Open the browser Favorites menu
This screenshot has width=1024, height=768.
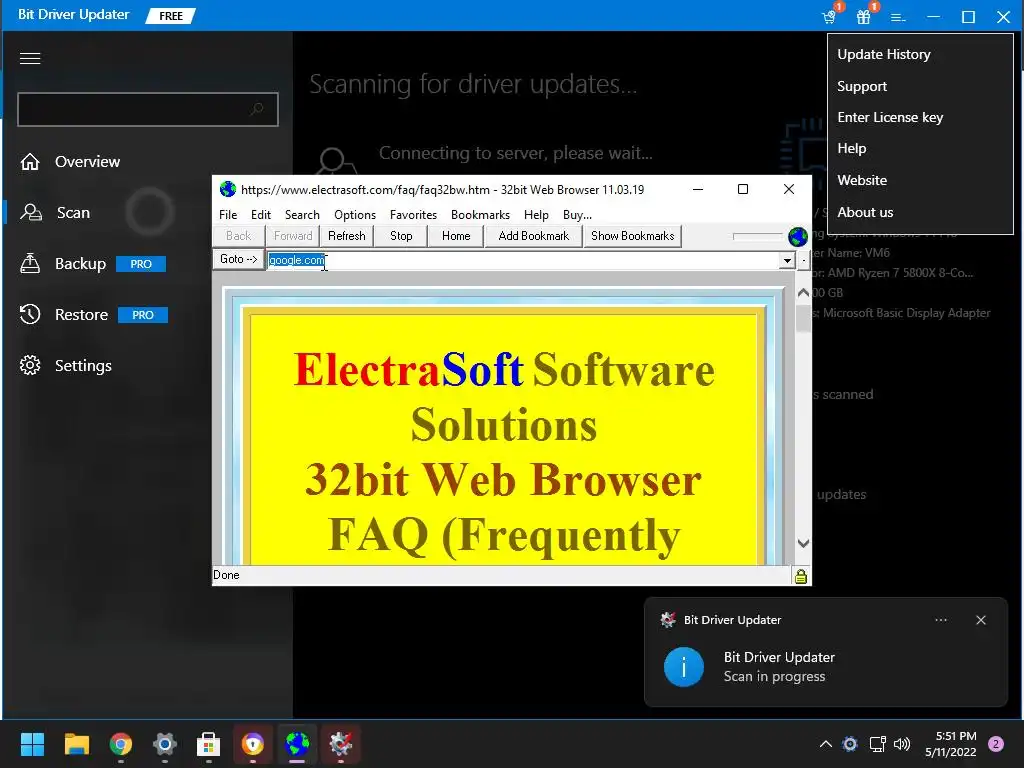[x=413, y=215]
